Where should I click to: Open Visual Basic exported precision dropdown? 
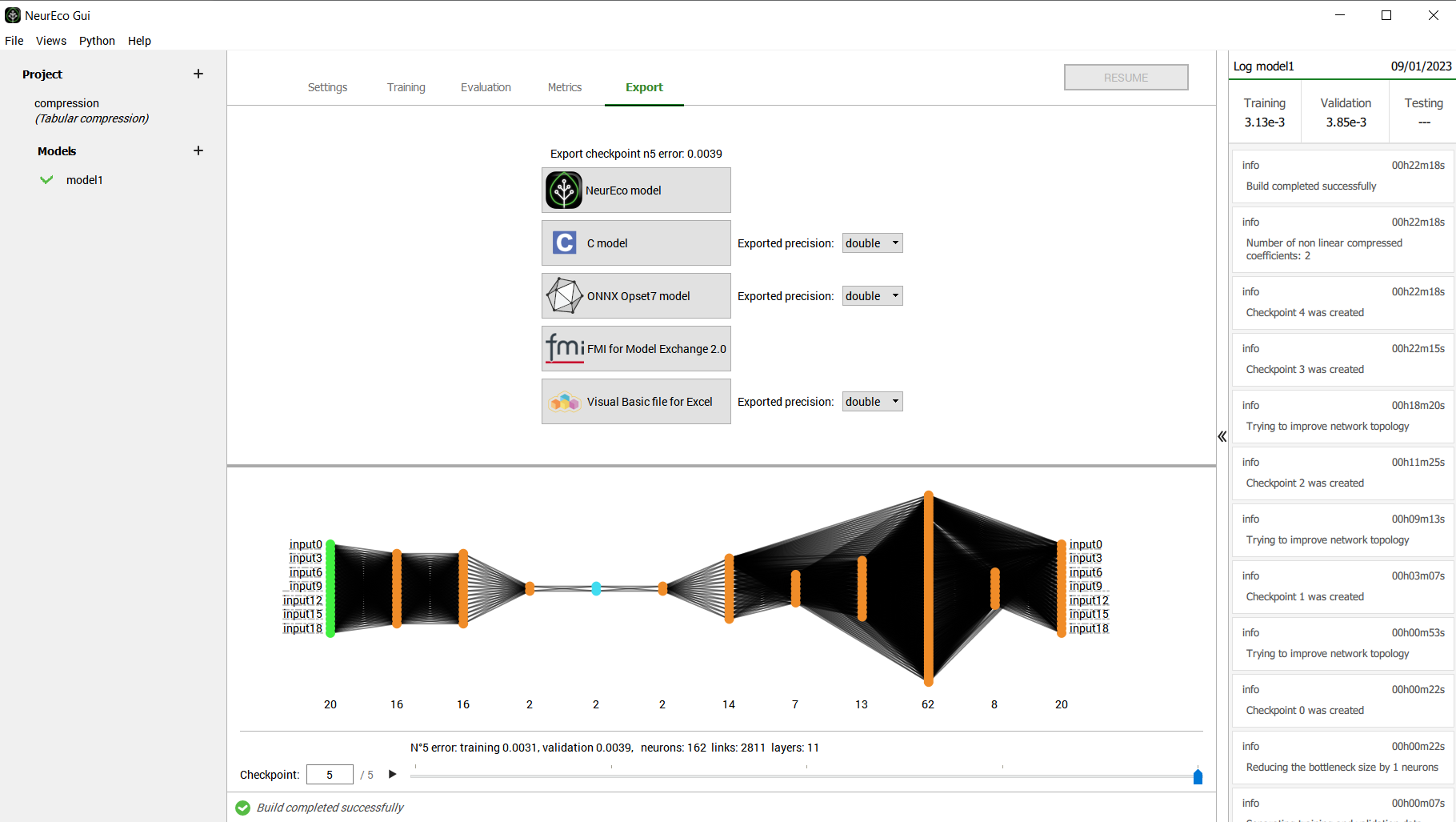click(x=872, y=402)
